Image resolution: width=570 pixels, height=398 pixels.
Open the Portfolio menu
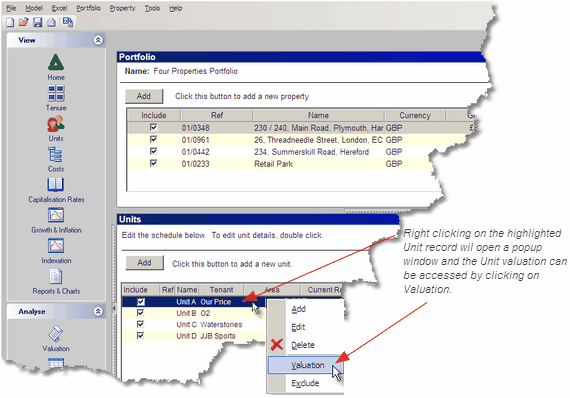[88, 8]
